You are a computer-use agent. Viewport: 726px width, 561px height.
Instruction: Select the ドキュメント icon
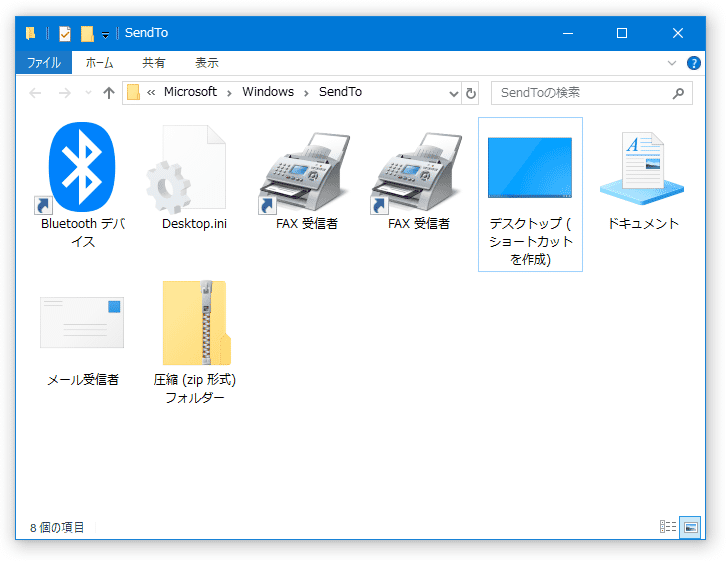tap(642, 168)
